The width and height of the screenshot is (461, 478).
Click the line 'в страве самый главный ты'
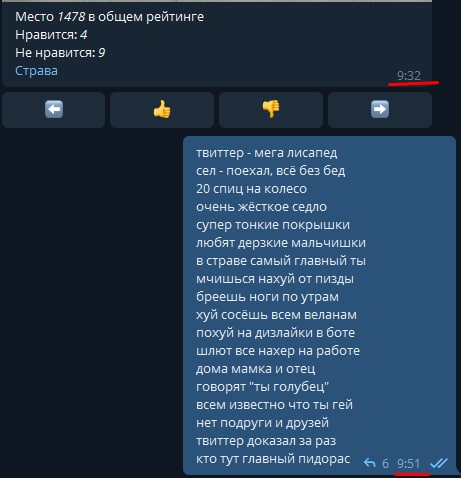pos(281,261)
